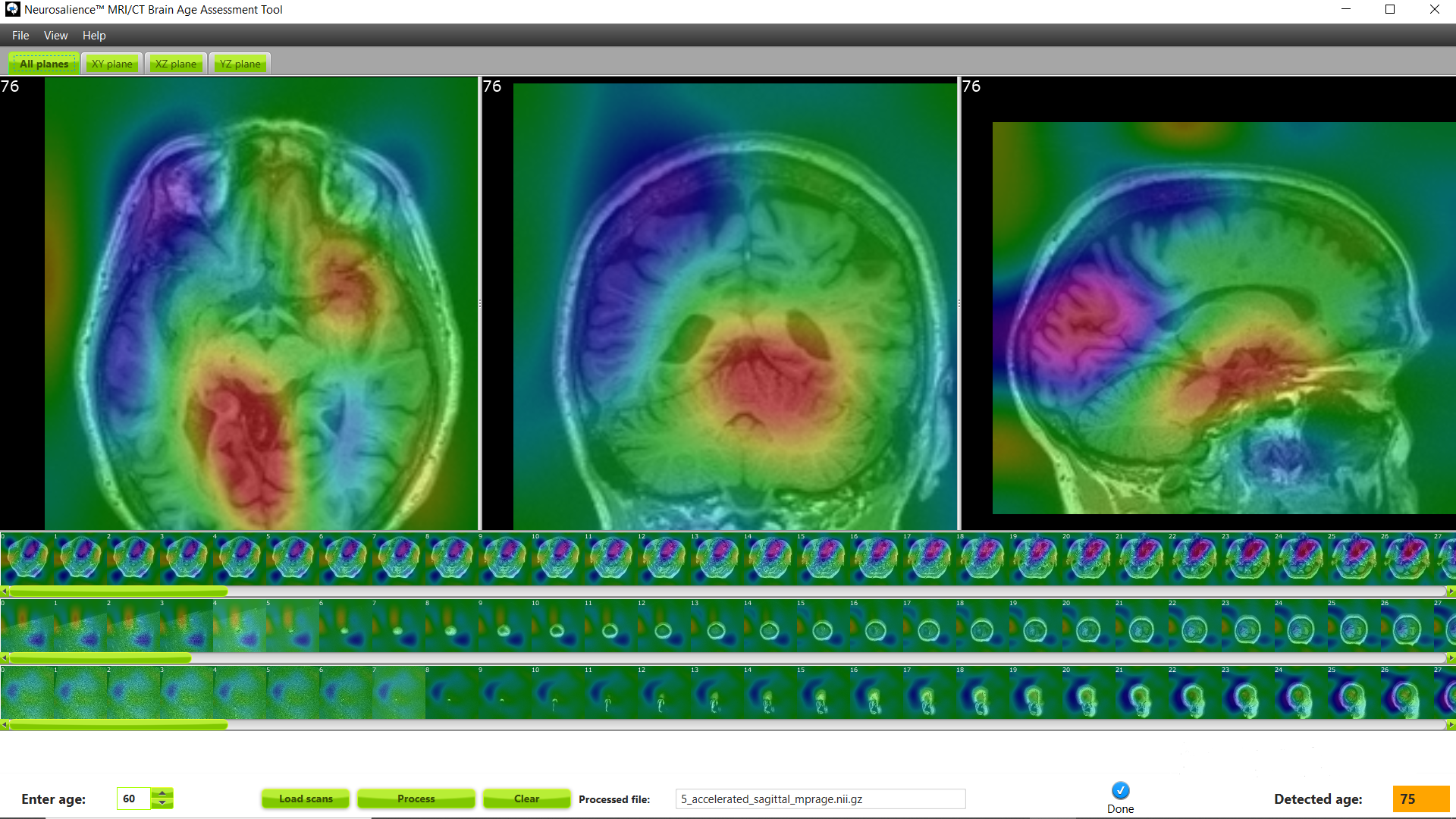Open the File menu
The image size is (1456, 819).
coord(20,36)
